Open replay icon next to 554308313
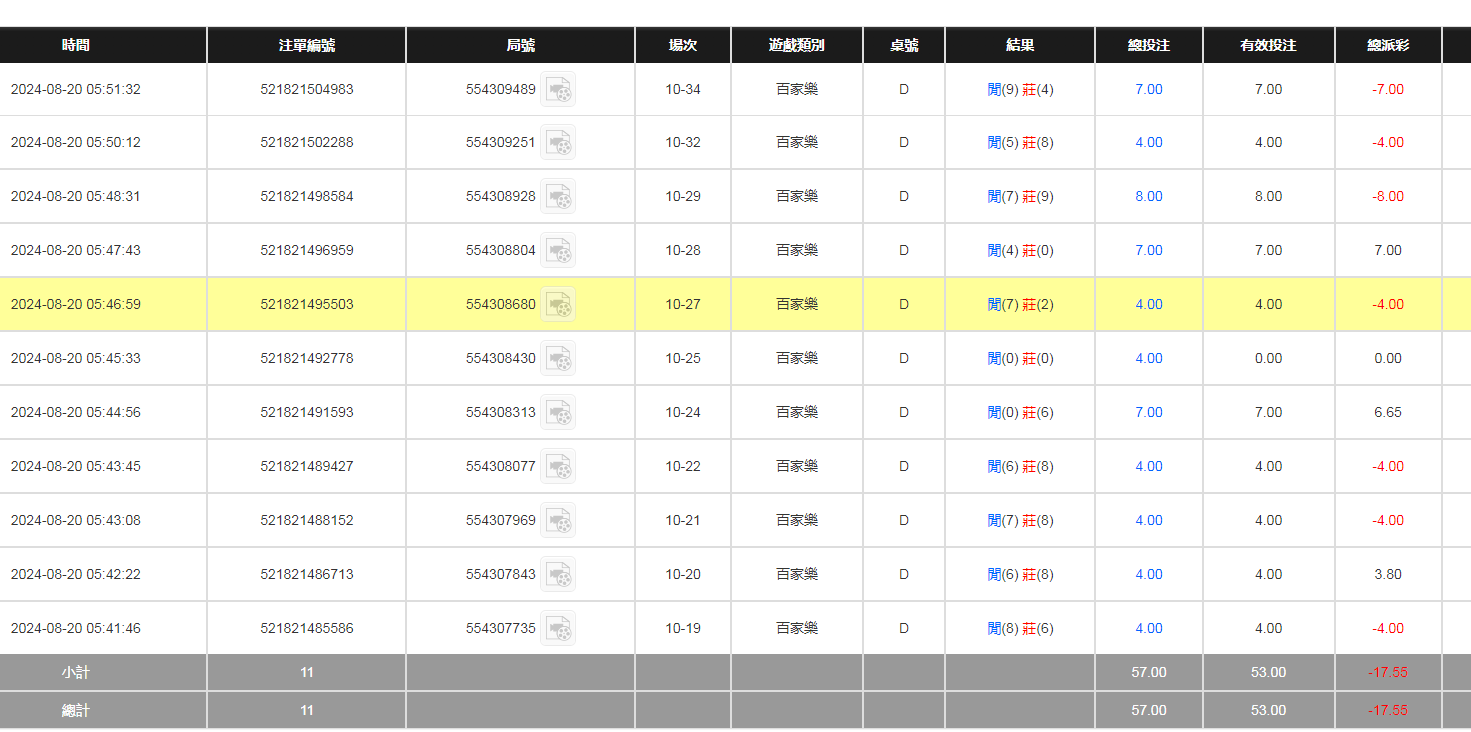1471x732 pixels. click(558, 413)
